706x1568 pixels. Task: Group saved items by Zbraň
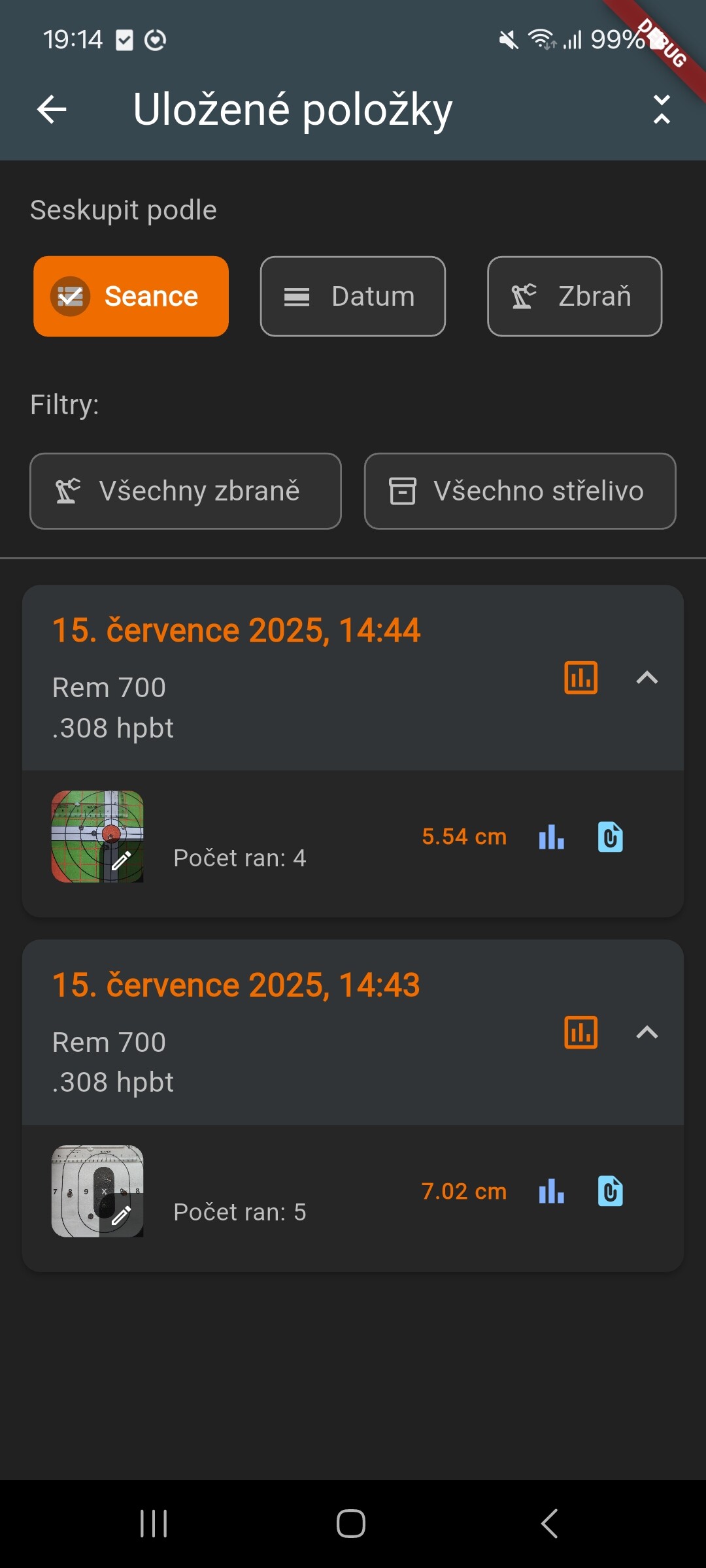574,297
